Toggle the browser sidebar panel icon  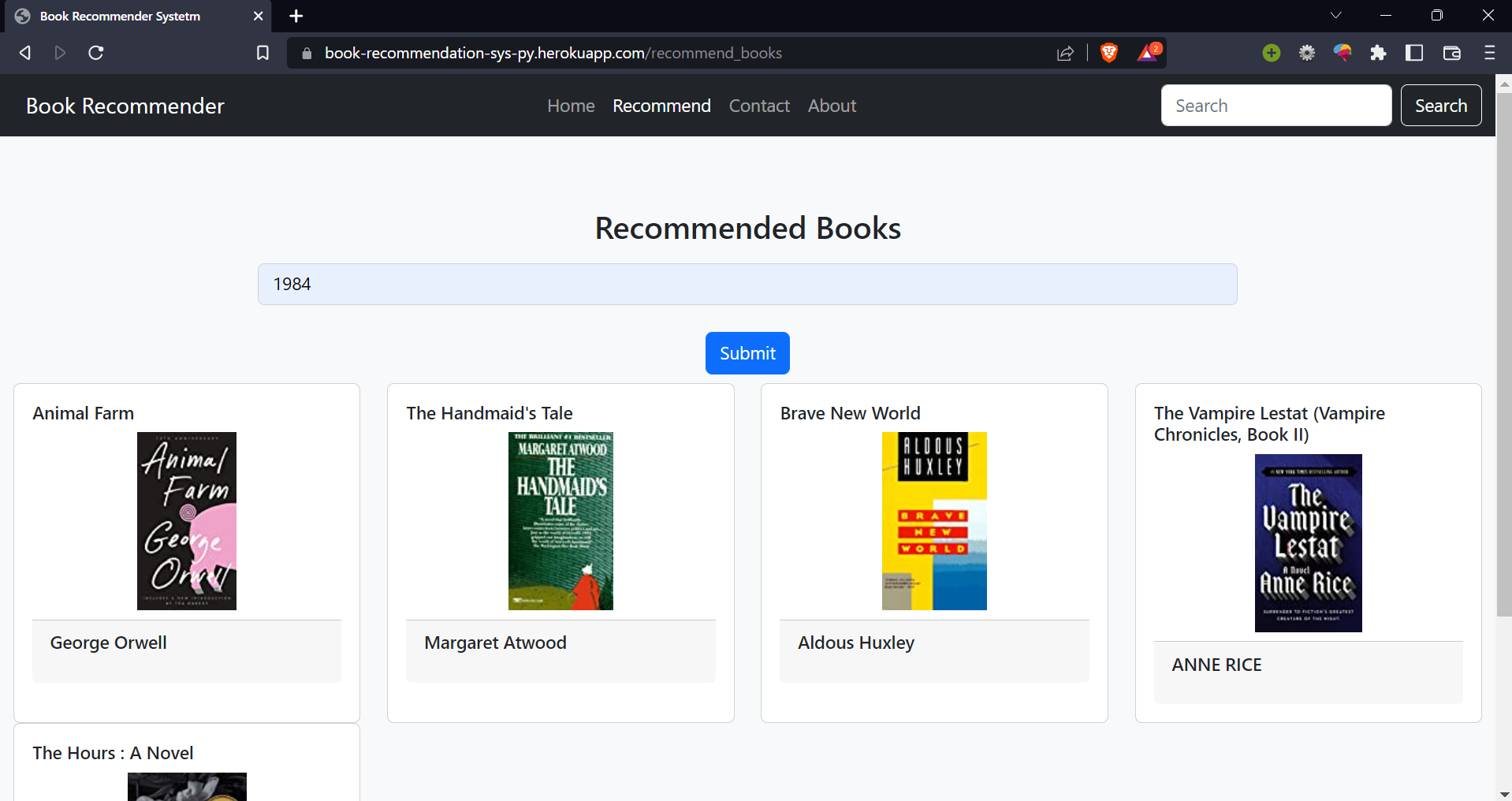[x=1414, y=53]
